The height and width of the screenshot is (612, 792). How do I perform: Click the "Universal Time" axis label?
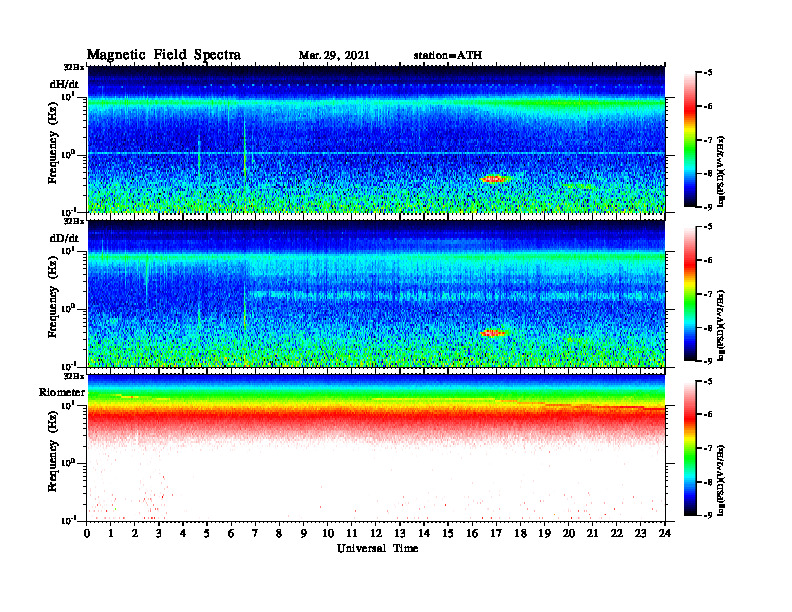click(x=377, y=548)
